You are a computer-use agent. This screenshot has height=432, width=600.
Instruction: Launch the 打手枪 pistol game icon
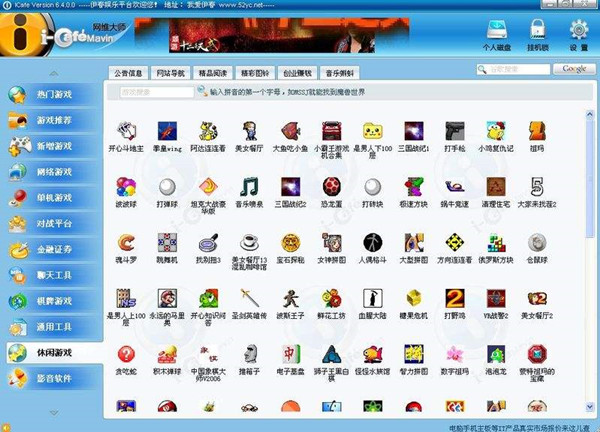click(455, 132)
